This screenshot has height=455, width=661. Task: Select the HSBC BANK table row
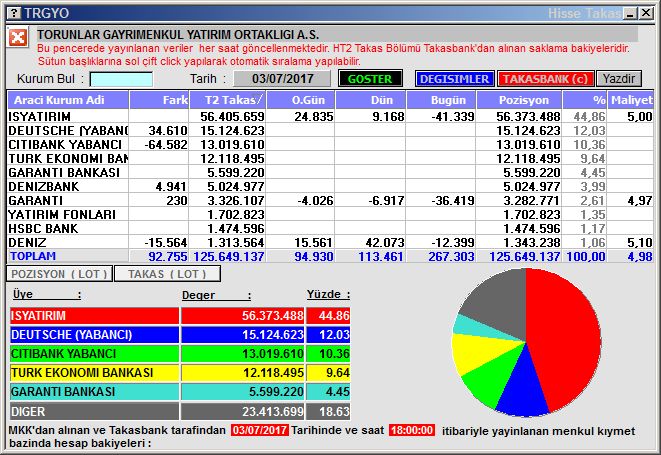click(330, 229)
